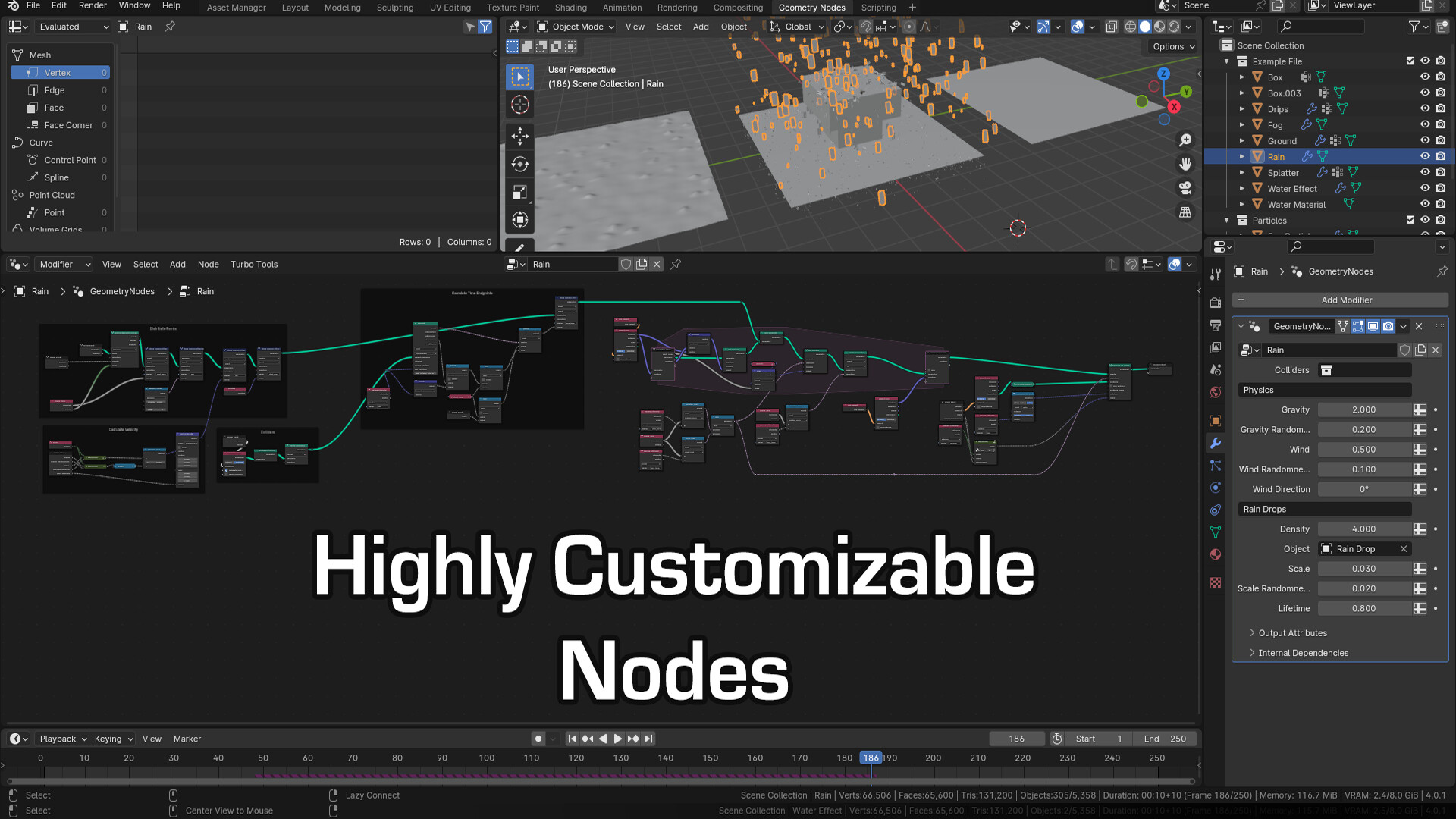Image resolution: width=1456 pixels, height=819 pixels.
Task: Open the outliner filter icon
Action: (x=1415, y=26)
